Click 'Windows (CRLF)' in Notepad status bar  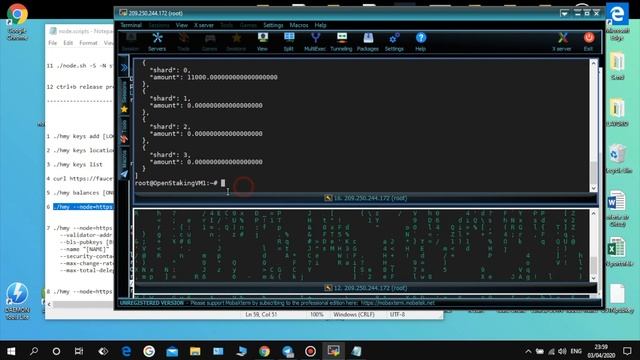(x=354, y=315)
